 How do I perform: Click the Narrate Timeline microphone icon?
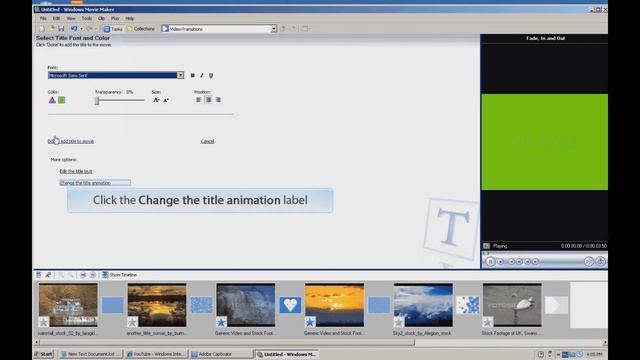point(48,275)
